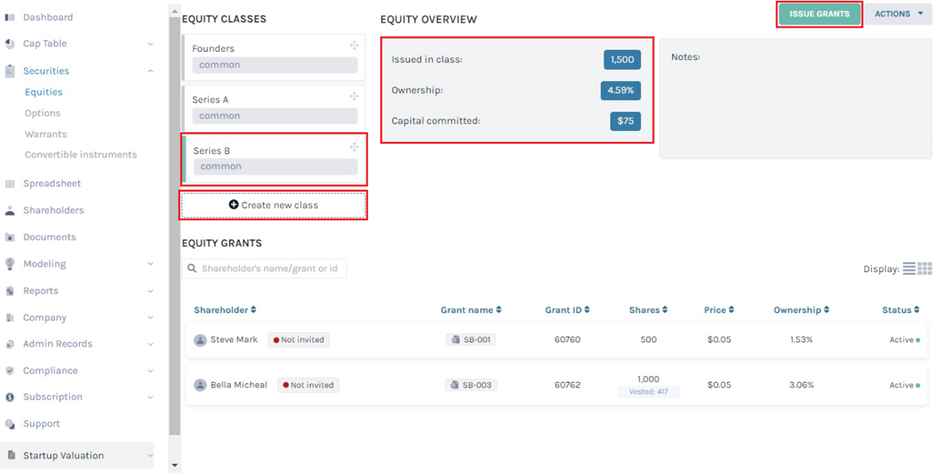
Task: Sort grants by Shareholder column
Action: (225, 310)
